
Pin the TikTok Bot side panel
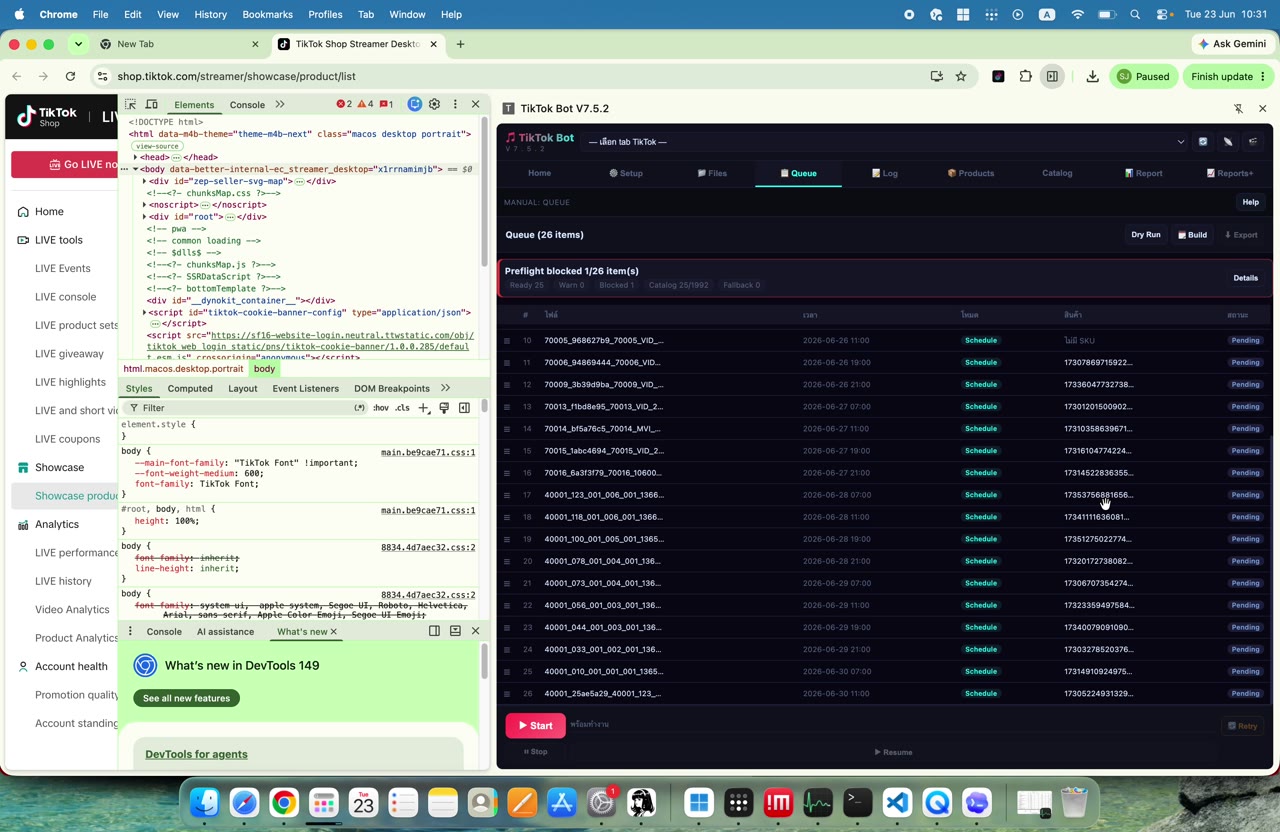point(1238,108)
